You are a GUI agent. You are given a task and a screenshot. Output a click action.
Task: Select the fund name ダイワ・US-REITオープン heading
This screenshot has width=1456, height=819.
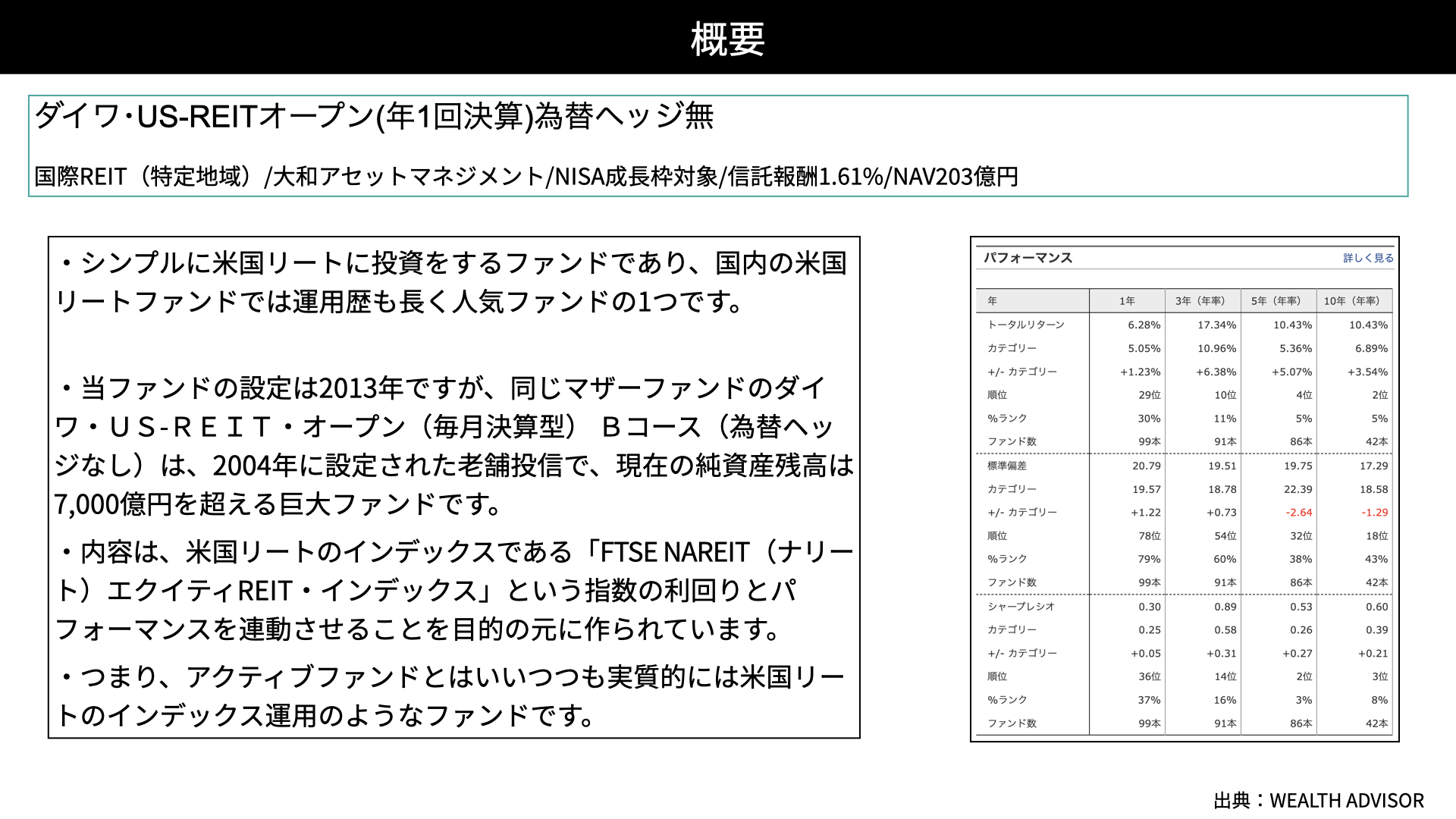point(375,116)
